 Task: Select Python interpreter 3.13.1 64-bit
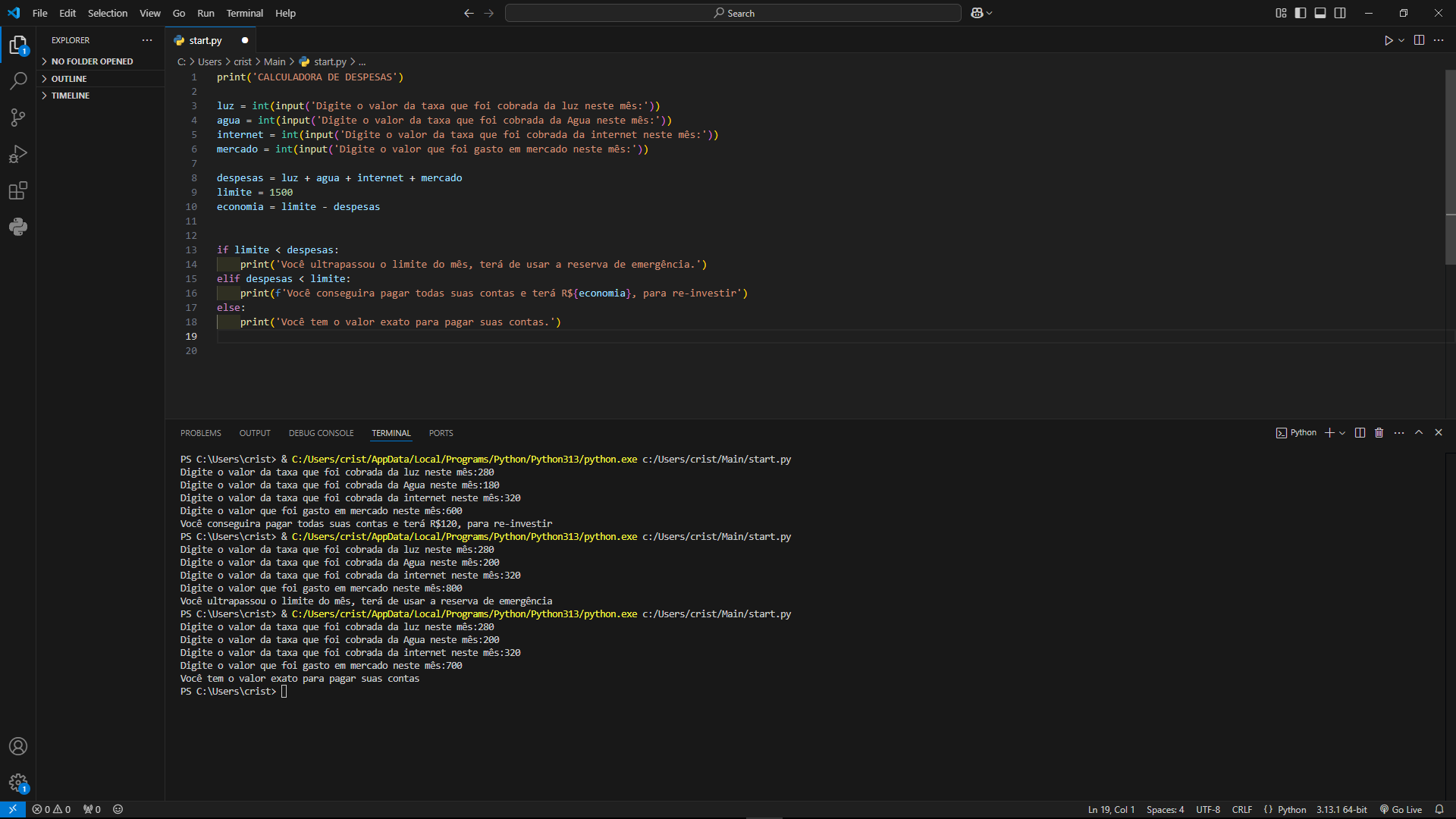point(1341,809)
